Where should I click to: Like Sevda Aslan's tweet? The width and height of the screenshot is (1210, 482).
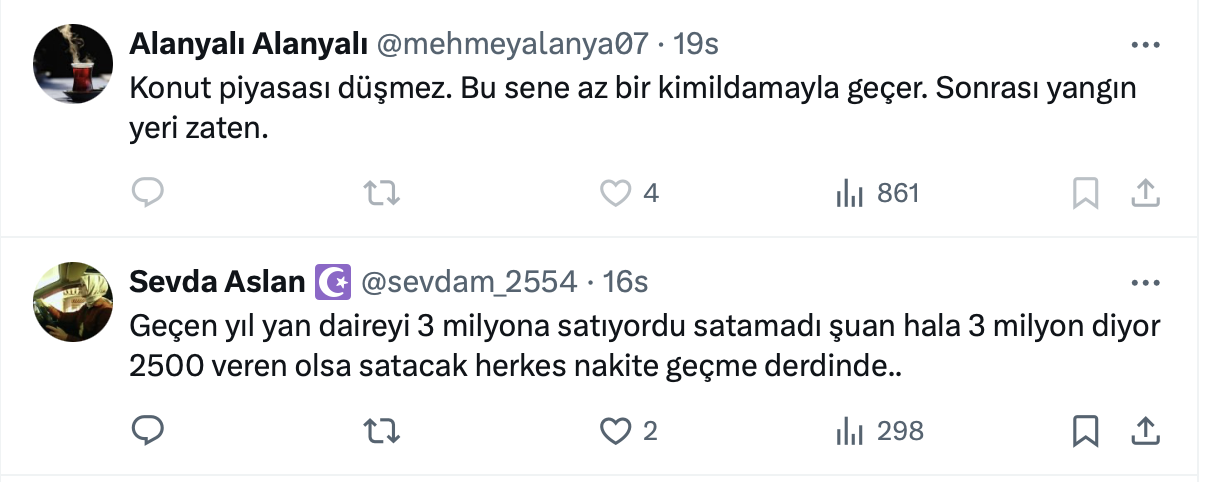click(614, 430)
